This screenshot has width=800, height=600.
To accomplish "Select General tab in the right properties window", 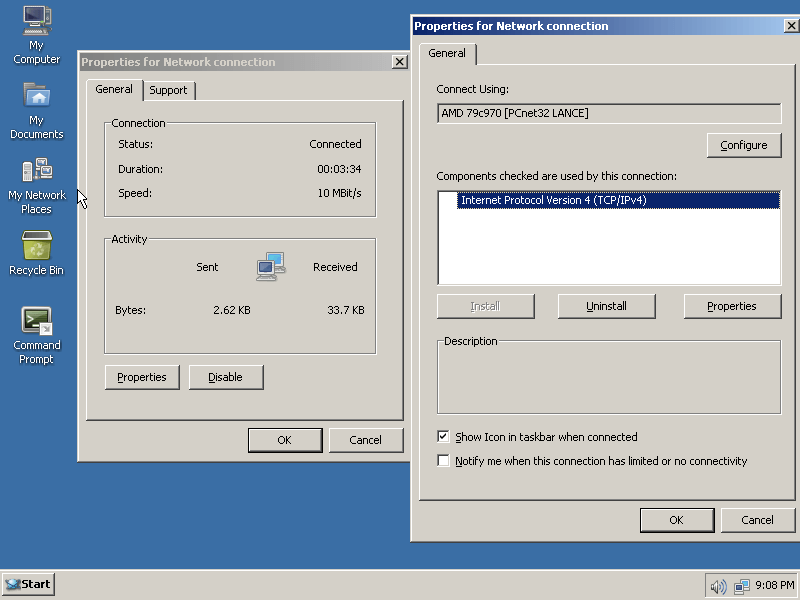I will point(447,54).
